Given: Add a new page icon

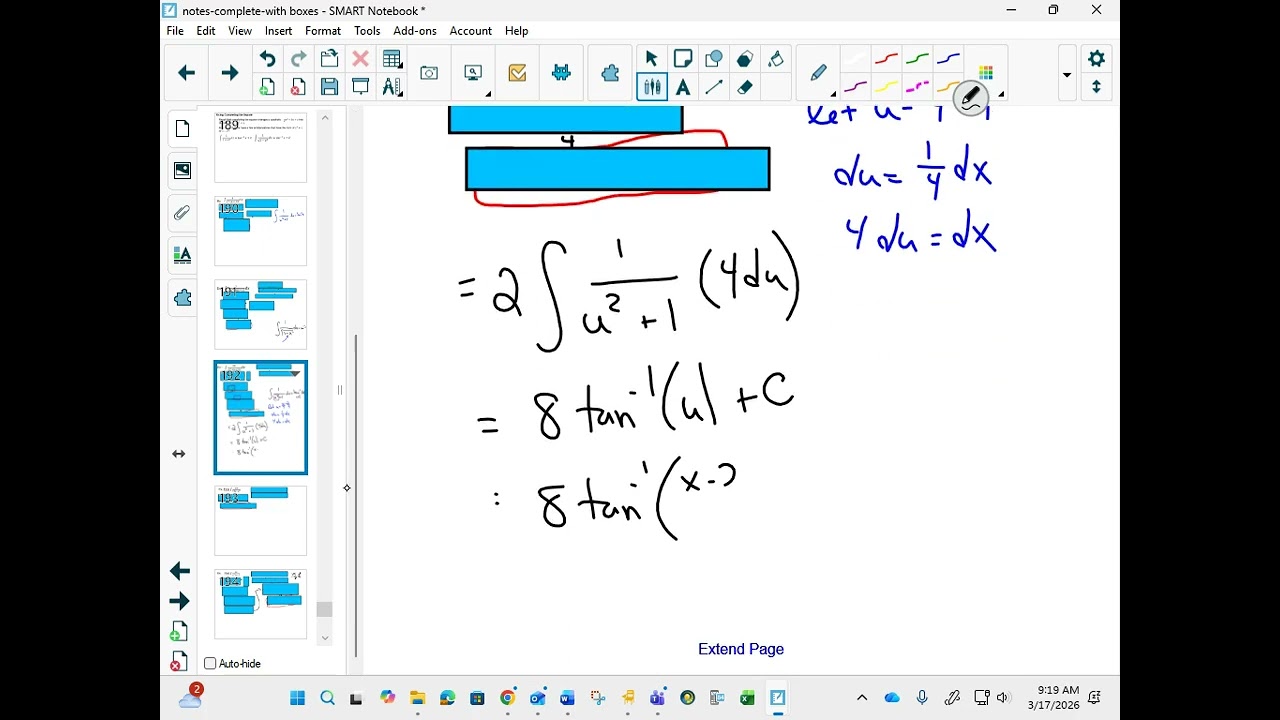Looking at the screenshot, I should pyautogui.click(x=267, y=87).
